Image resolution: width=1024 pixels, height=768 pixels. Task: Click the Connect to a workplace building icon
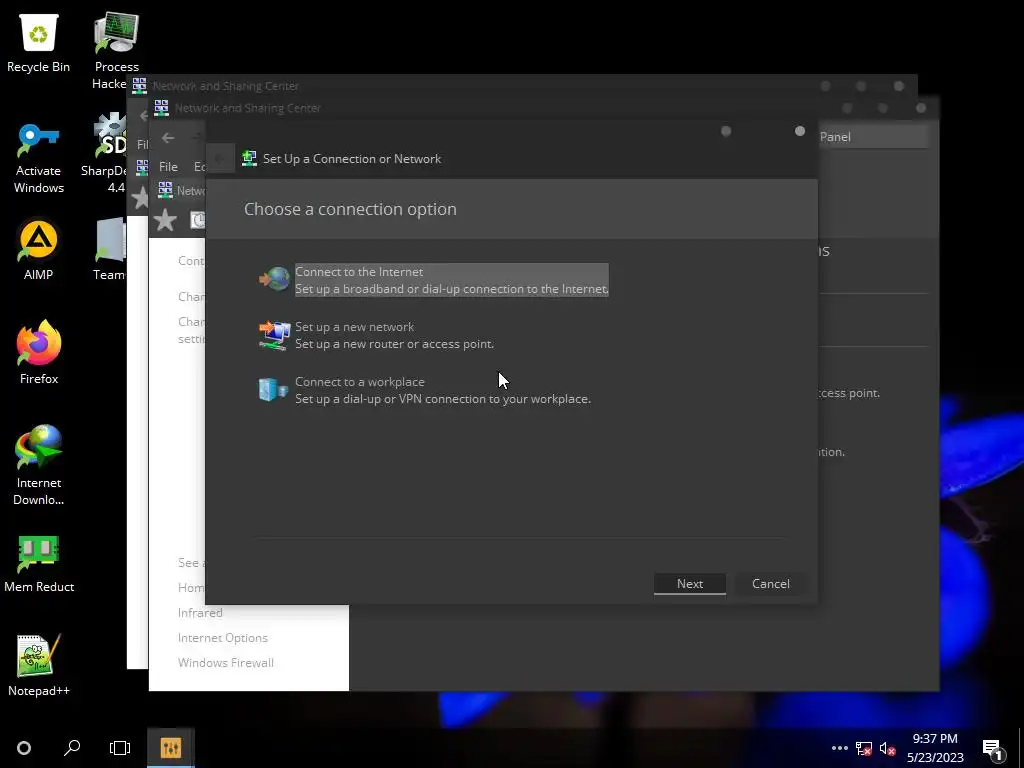point(273,390)
